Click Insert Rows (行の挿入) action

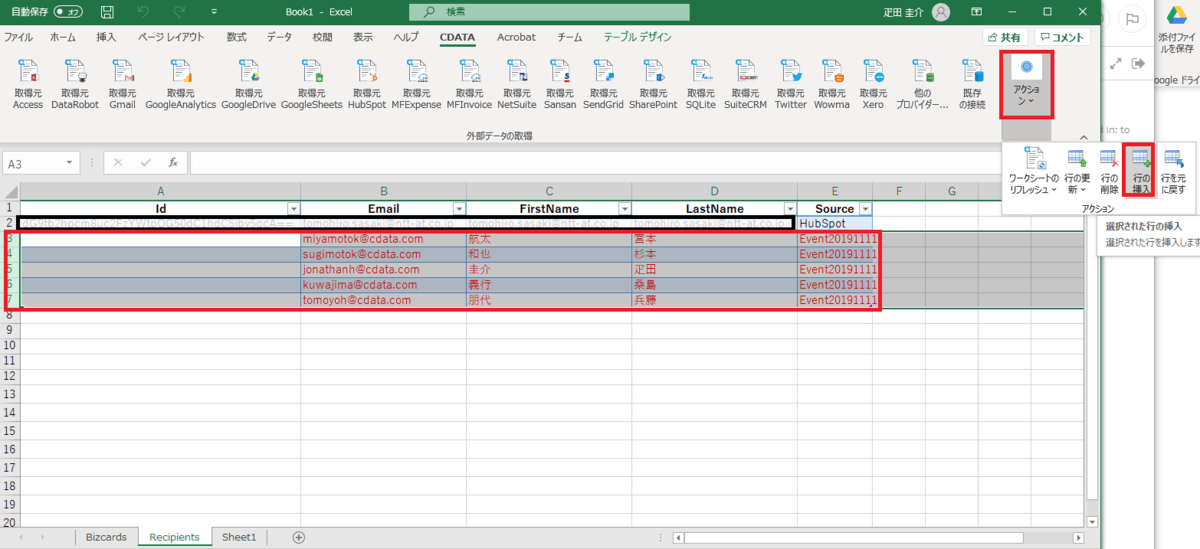point(1141,170)
